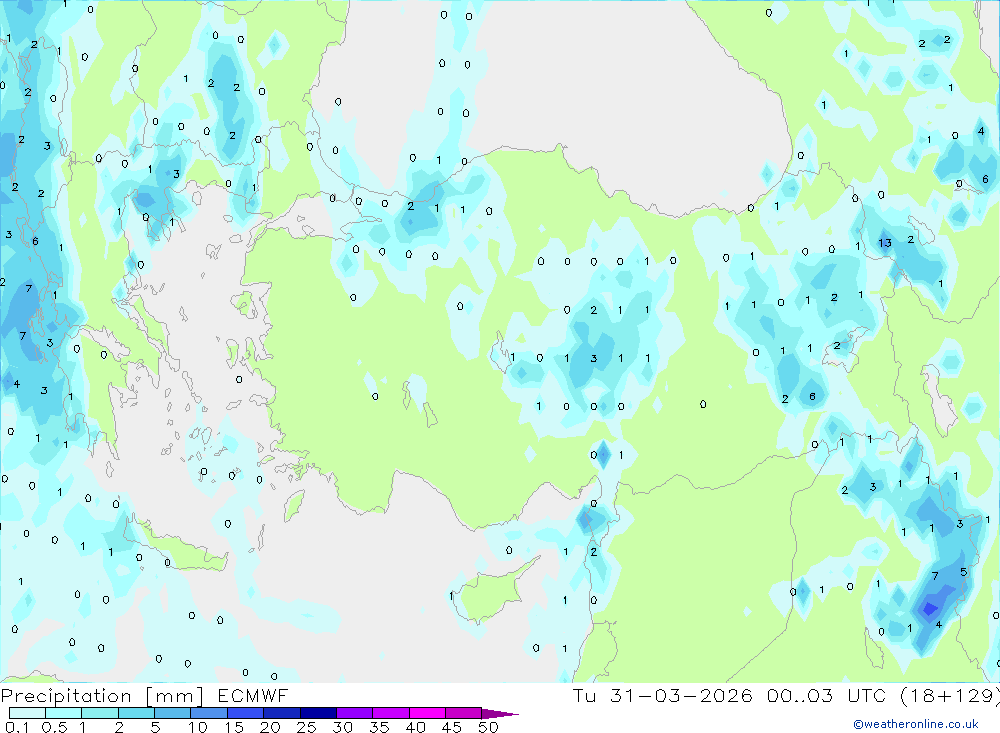
Task: Click the 0.5–1 mm legend color swatch
Action: 64,713
